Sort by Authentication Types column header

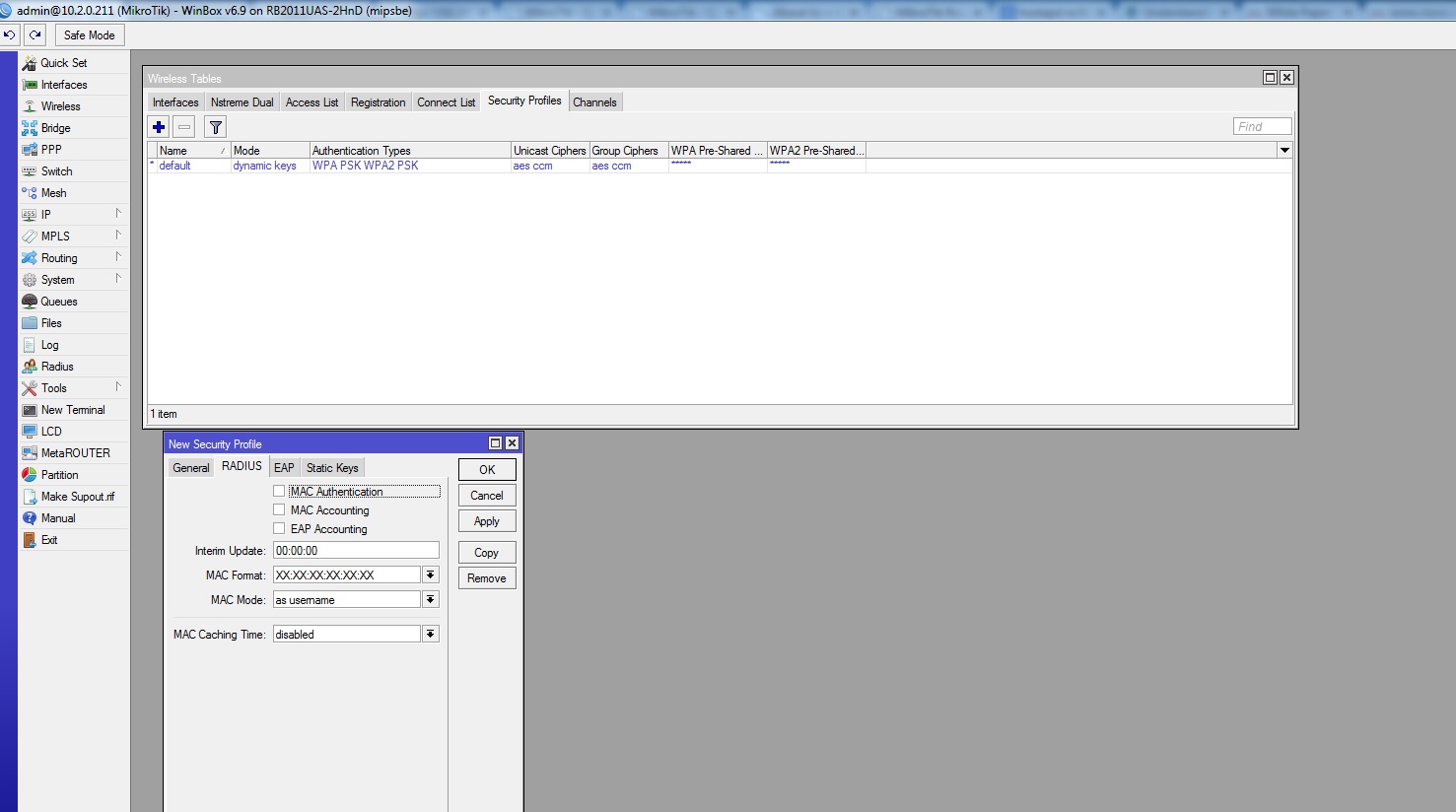point(410,151)
